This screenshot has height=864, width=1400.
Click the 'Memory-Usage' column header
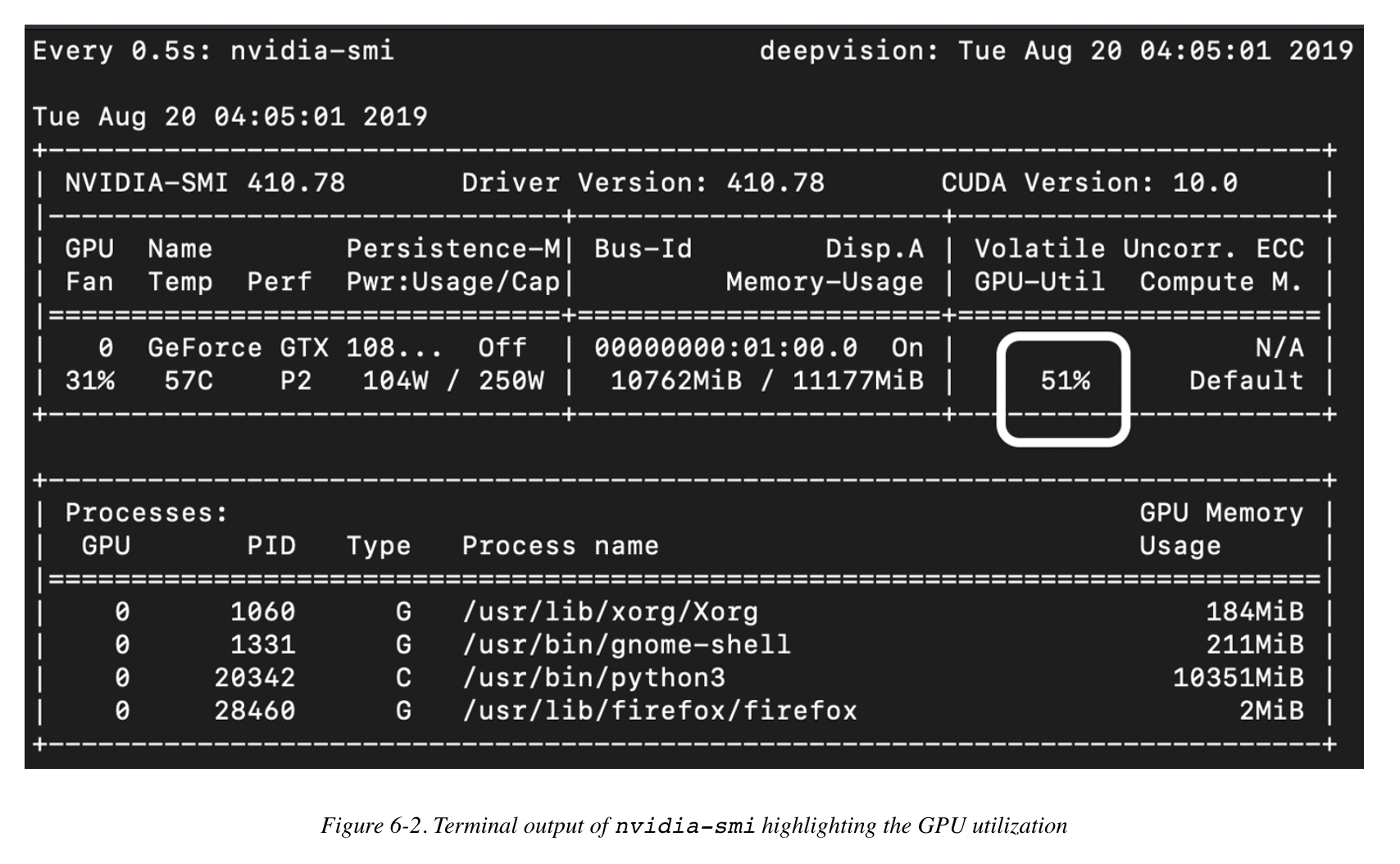825,282
